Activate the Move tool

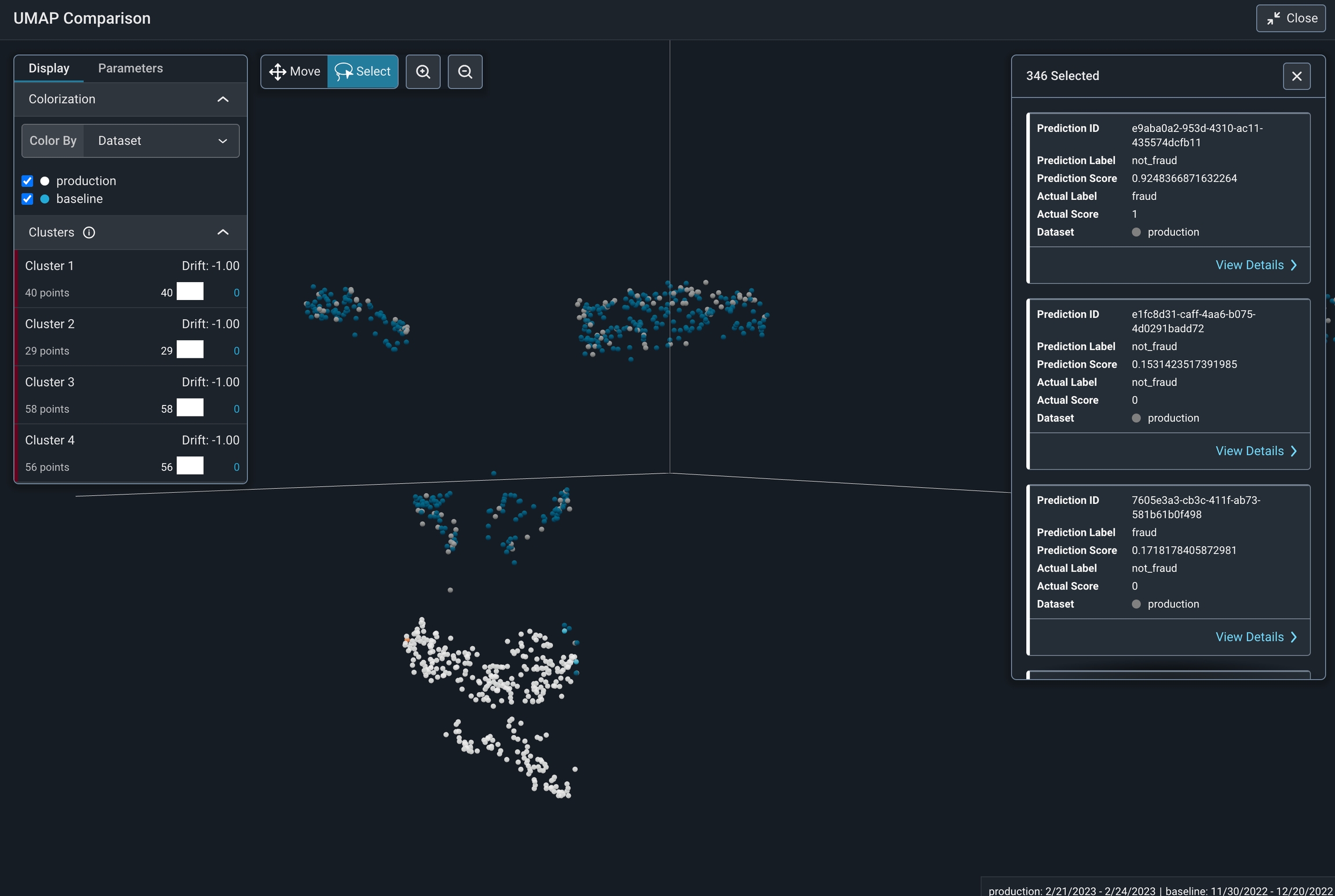pos(294,72)
